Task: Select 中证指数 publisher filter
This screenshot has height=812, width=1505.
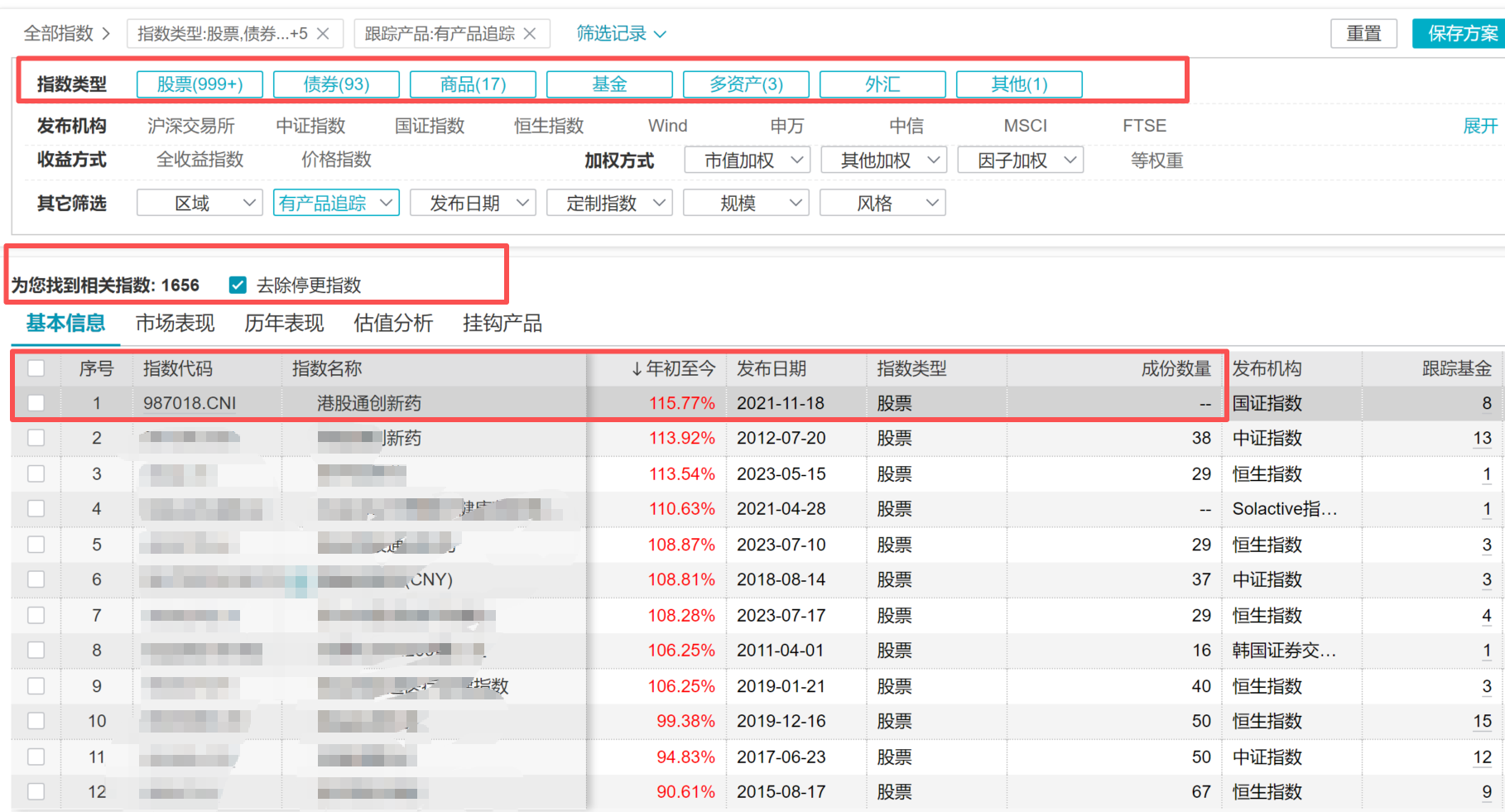Action: 310,126
